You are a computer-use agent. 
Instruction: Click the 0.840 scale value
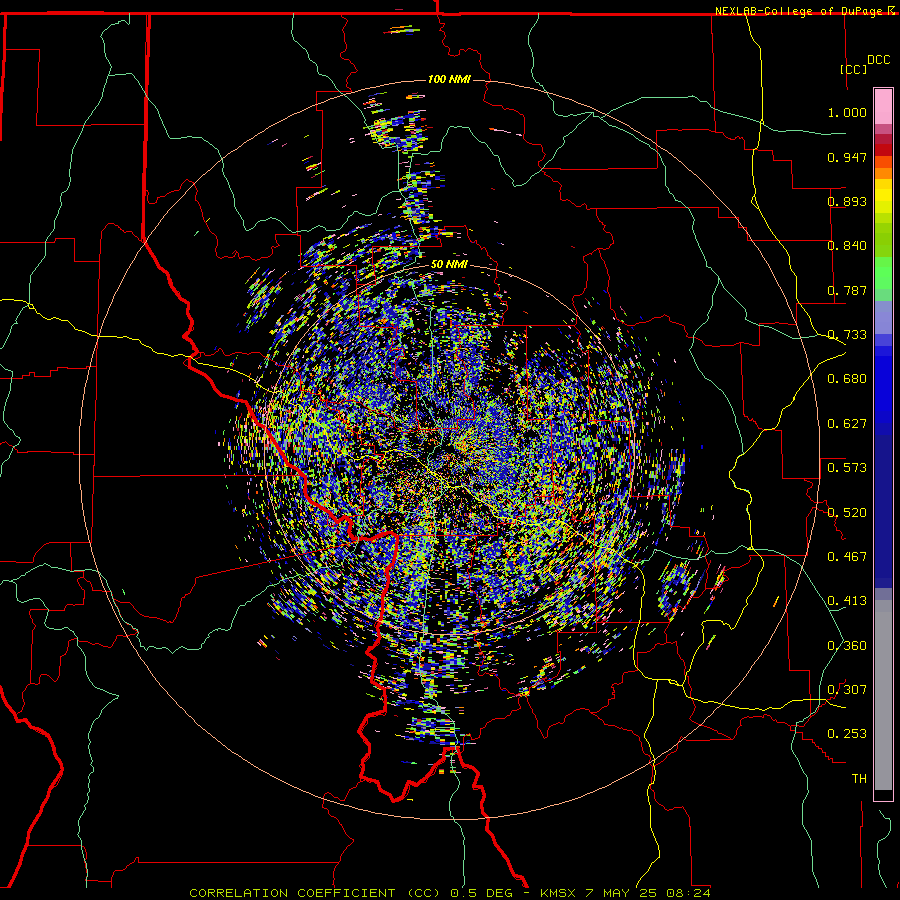click(x=847, y=246)
